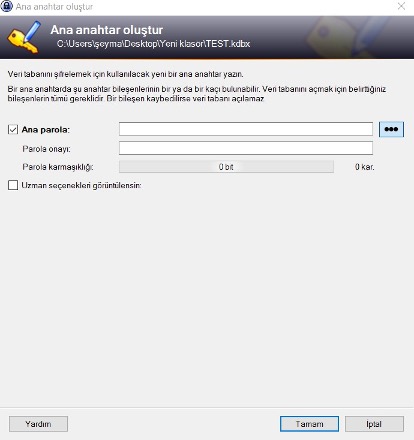
Task: Click the window title bar text
Action: pos(54,6)
